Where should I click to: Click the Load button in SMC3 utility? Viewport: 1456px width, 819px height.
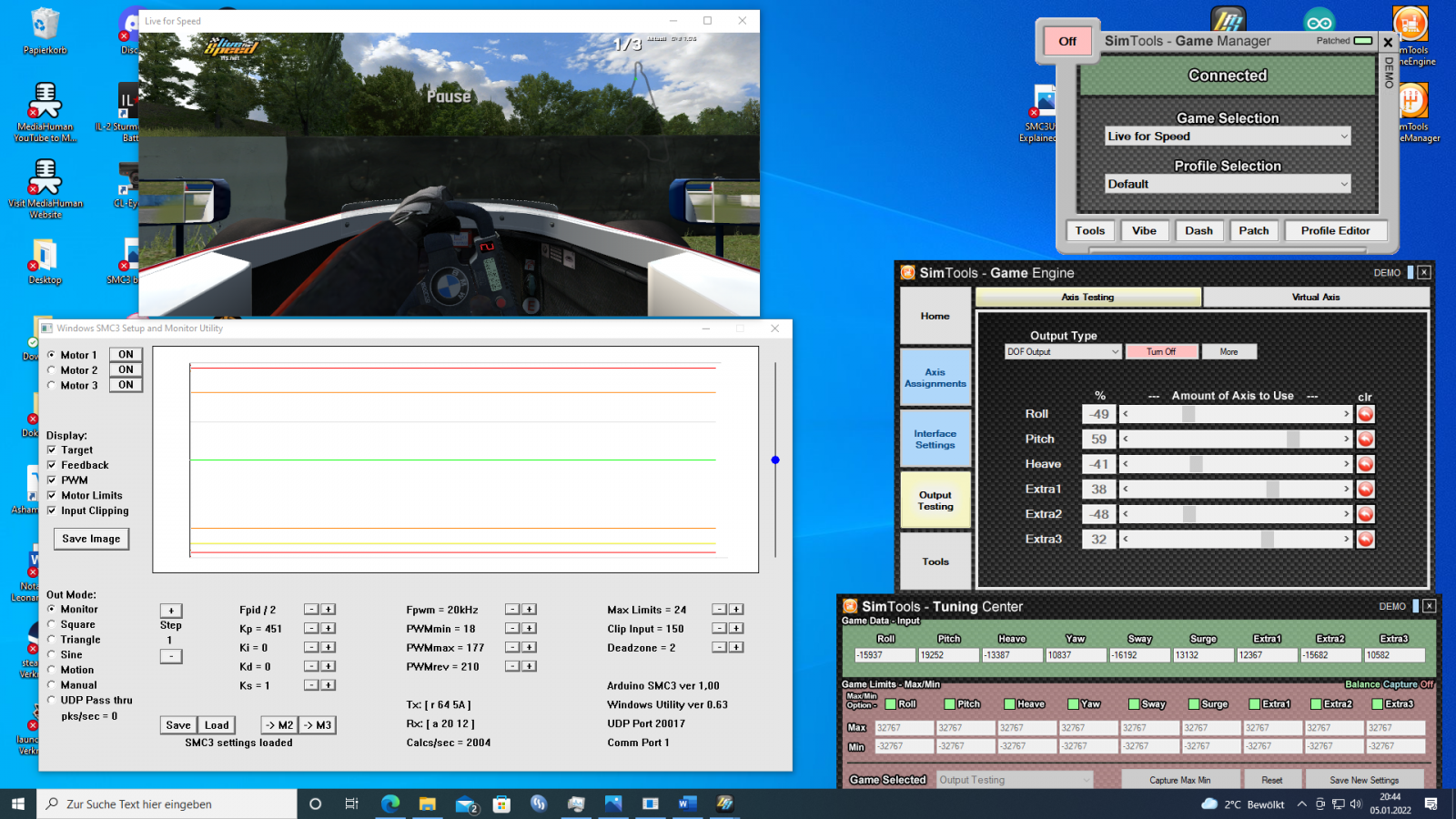coord(217,725)
